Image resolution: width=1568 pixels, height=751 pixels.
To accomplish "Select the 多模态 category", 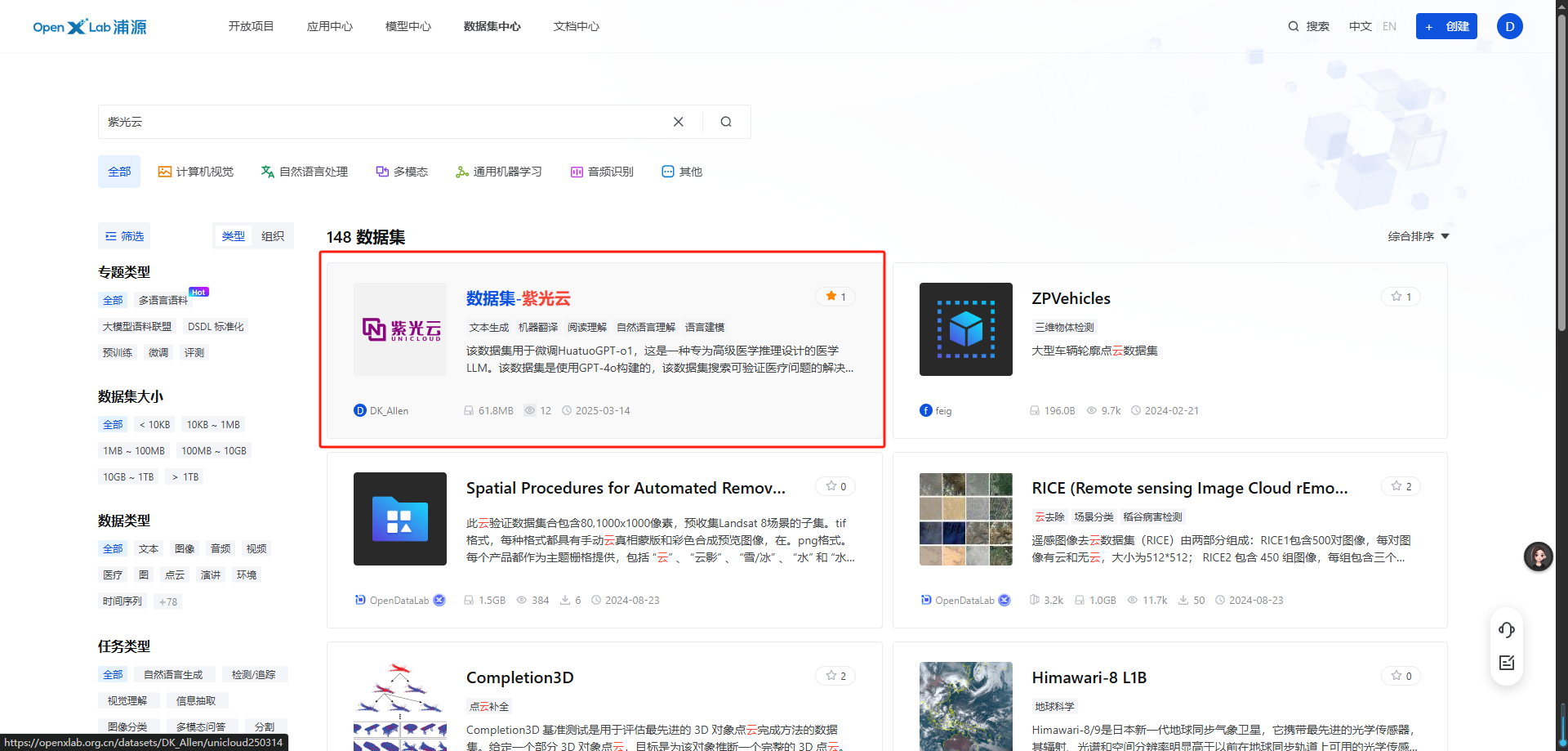I will (x=402, y=172).
